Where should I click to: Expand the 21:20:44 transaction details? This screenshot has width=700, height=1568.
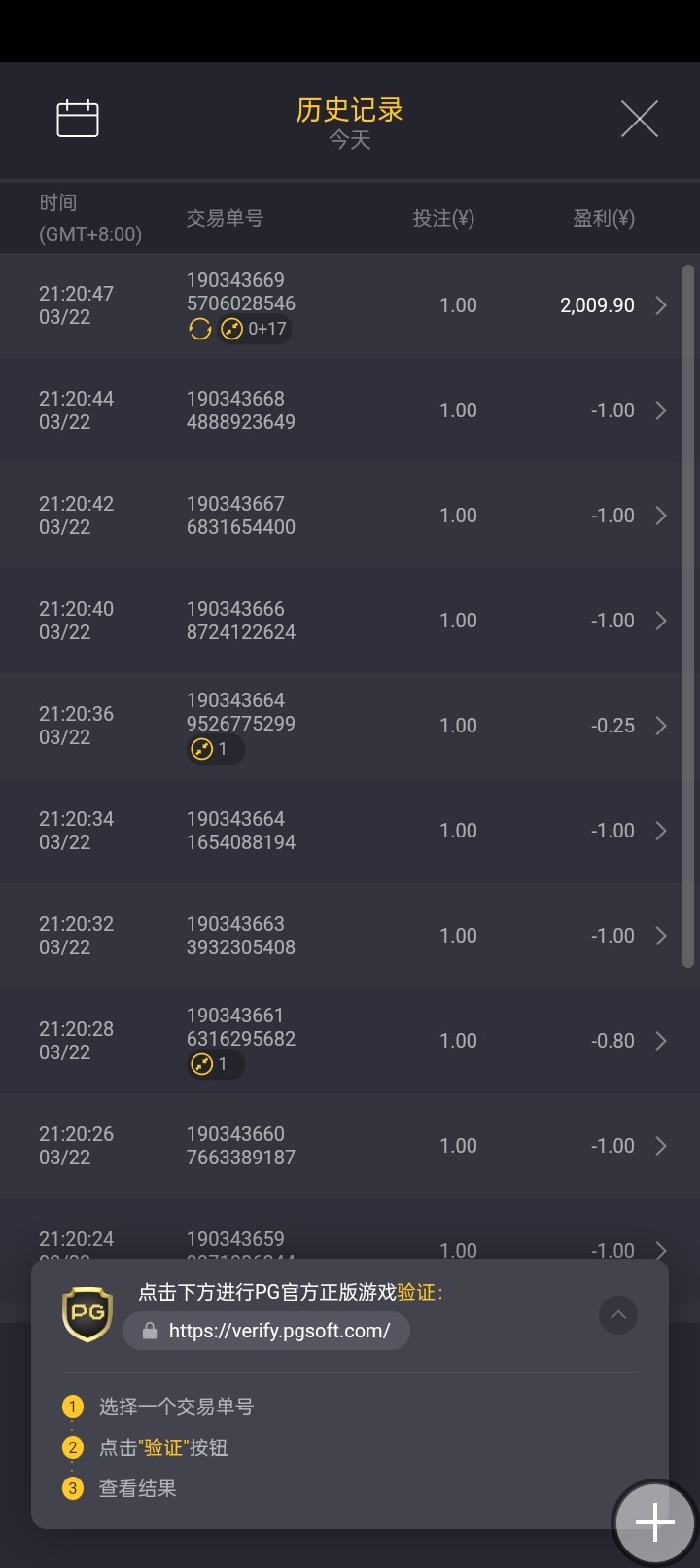pyautogui.click(x=661, y=410)
